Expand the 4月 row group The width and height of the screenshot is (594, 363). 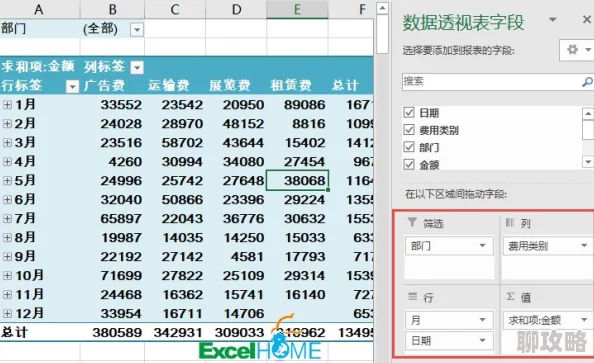tap(7, 161)
